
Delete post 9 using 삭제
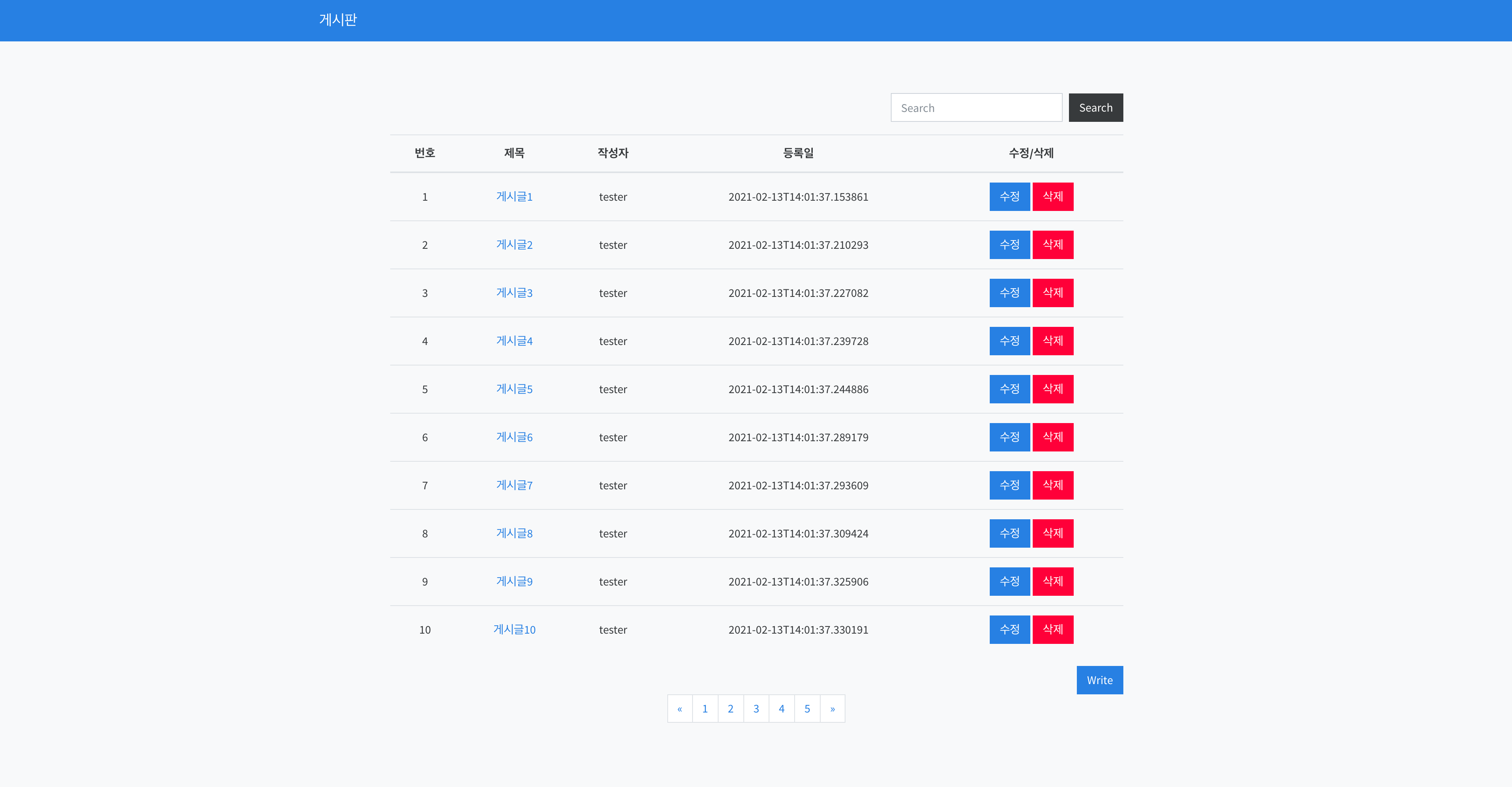pos(1052,582)
